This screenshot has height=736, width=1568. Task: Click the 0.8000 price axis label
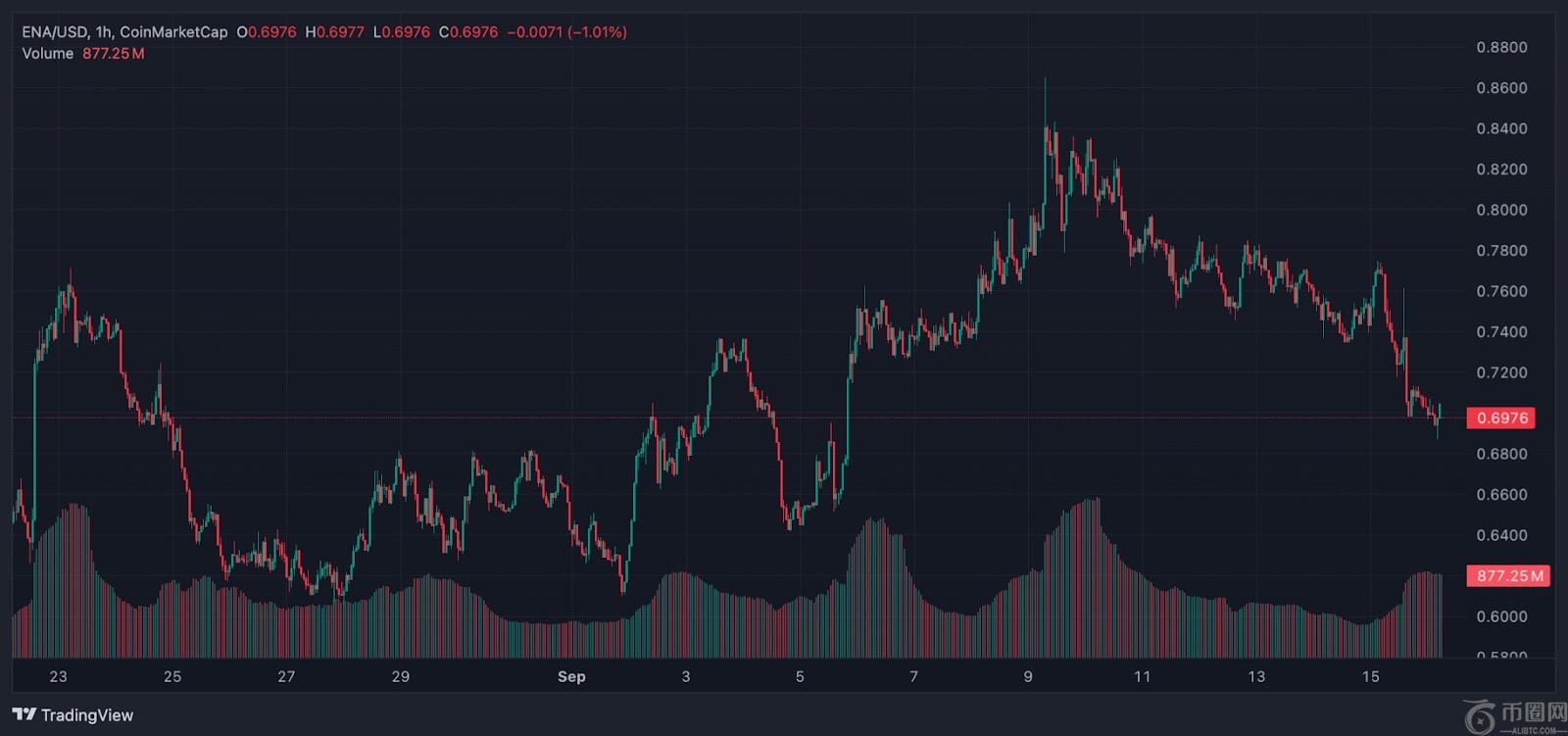click(x=1501, y=210)
